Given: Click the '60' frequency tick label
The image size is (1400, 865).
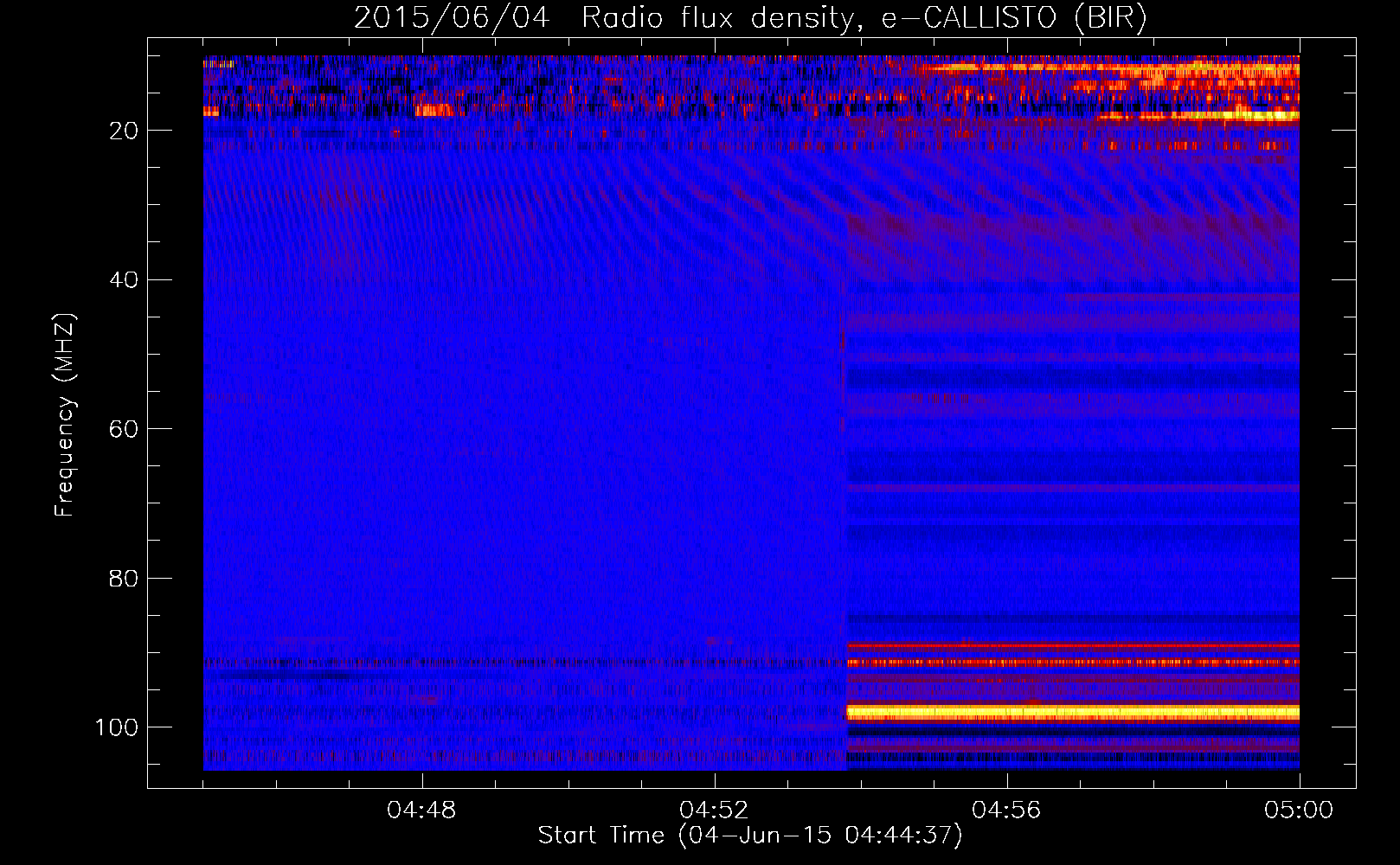Looking at the screenshot, I should [x=124, y=429].
